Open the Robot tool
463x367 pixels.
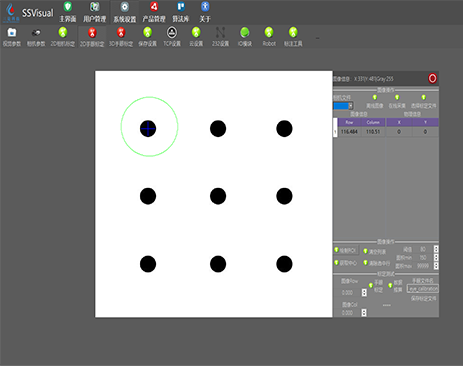pyautogui.click(x=269, y=37)
